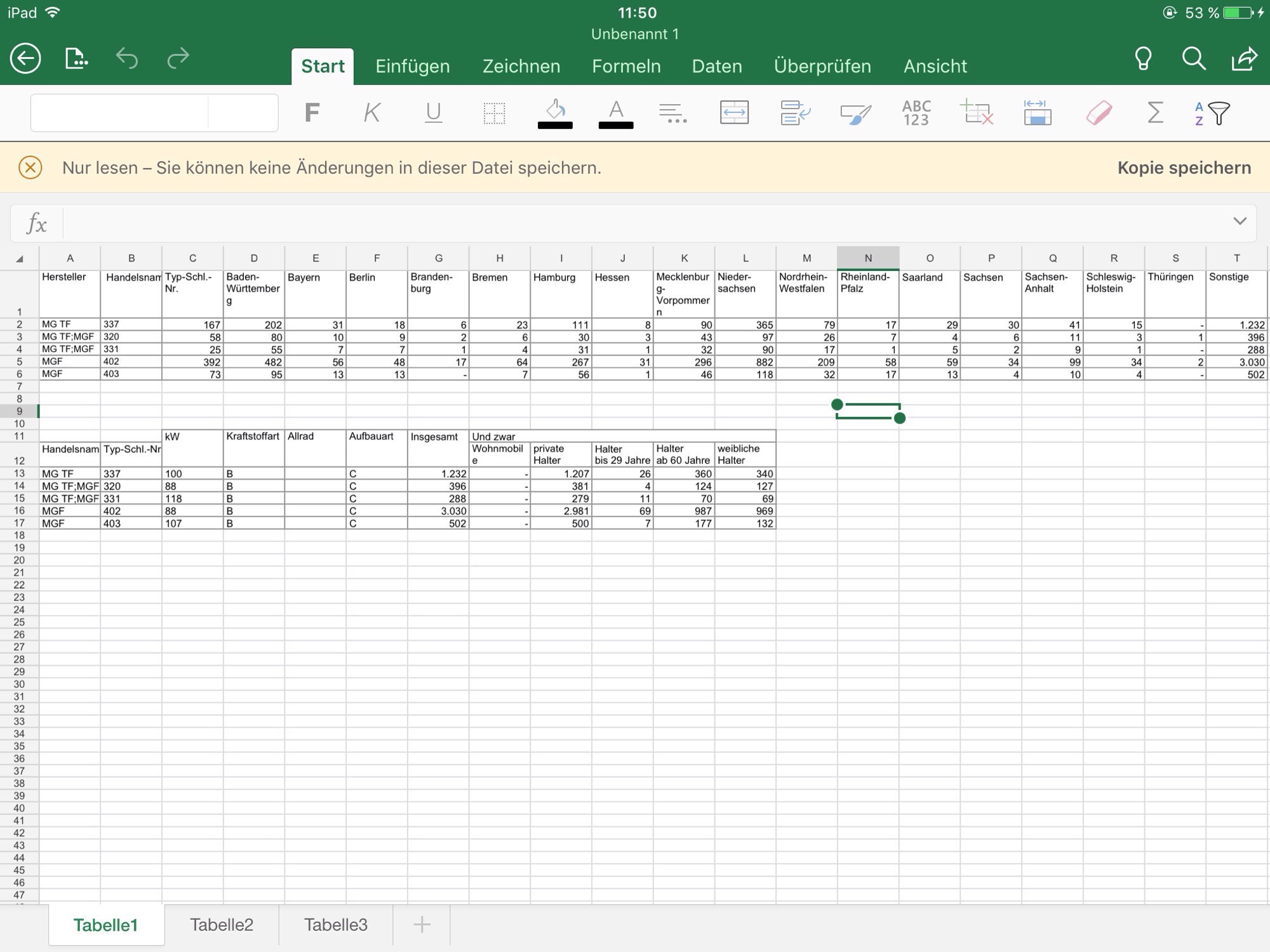The height and width of the screenshot is (952, 1270).
Task: Switch to the Formeln ribbon tab
Action: (626, 67)
